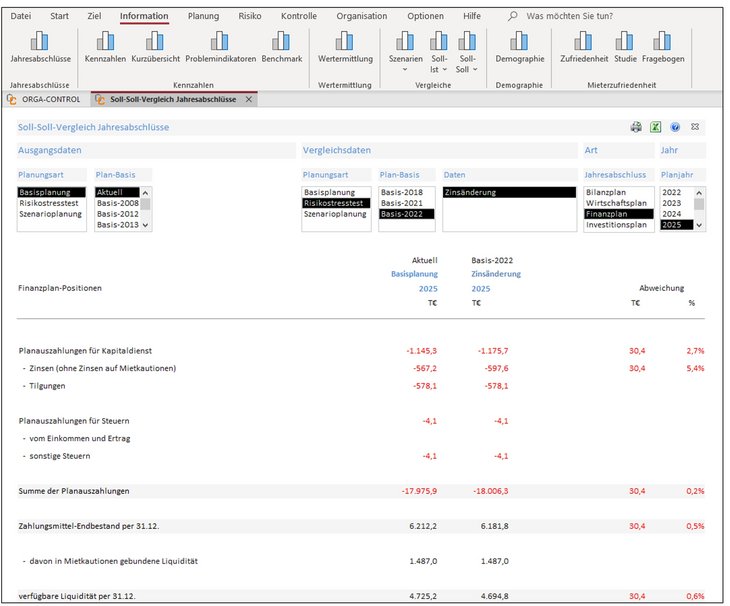Viewport: 730px width, 606px height.
Task: Export the report with the Excel icon
Action: pyautogui.click(x=656, y=127)
